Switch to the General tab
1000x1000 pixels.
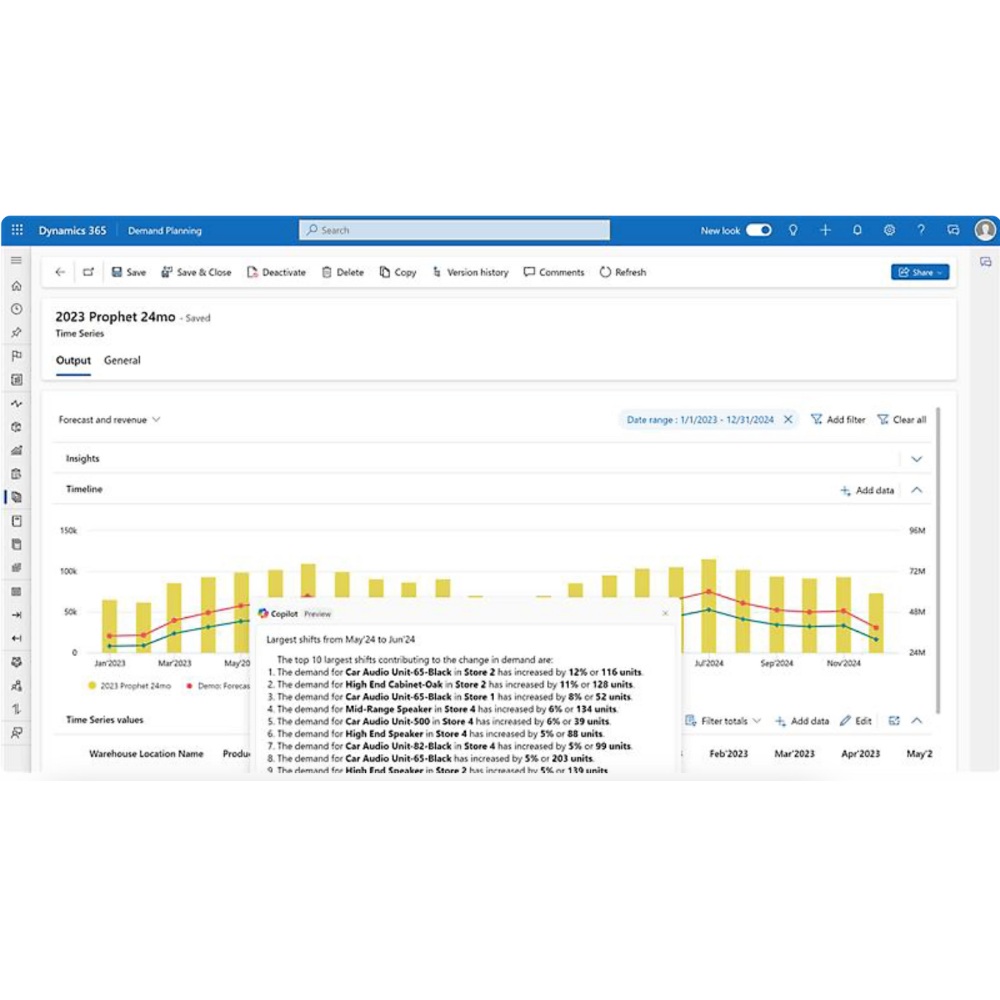[x=122, y=360]
